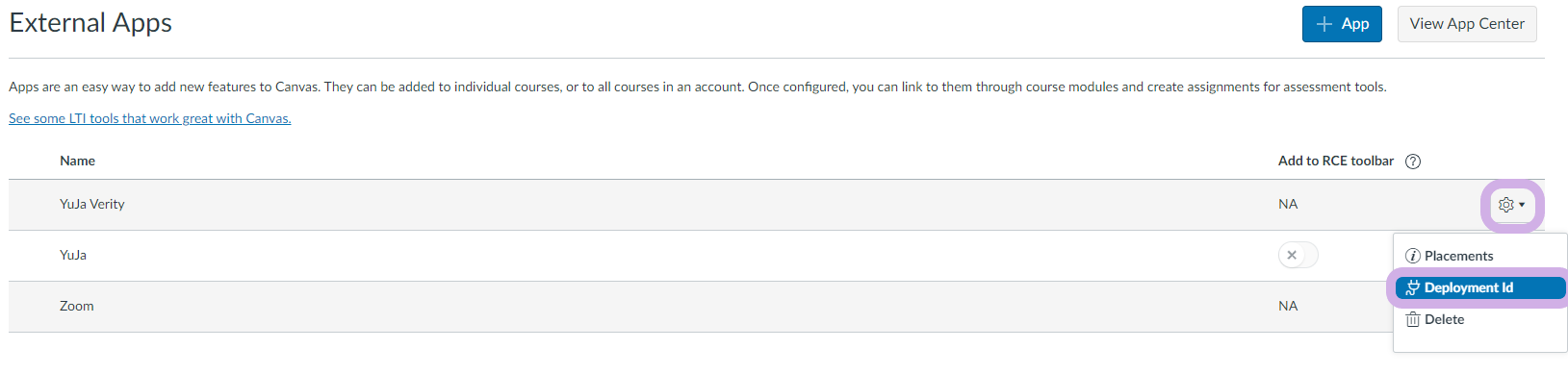Select the YuJa app name in list
This screenshot has width=1568, height=374.
[73, 255]
